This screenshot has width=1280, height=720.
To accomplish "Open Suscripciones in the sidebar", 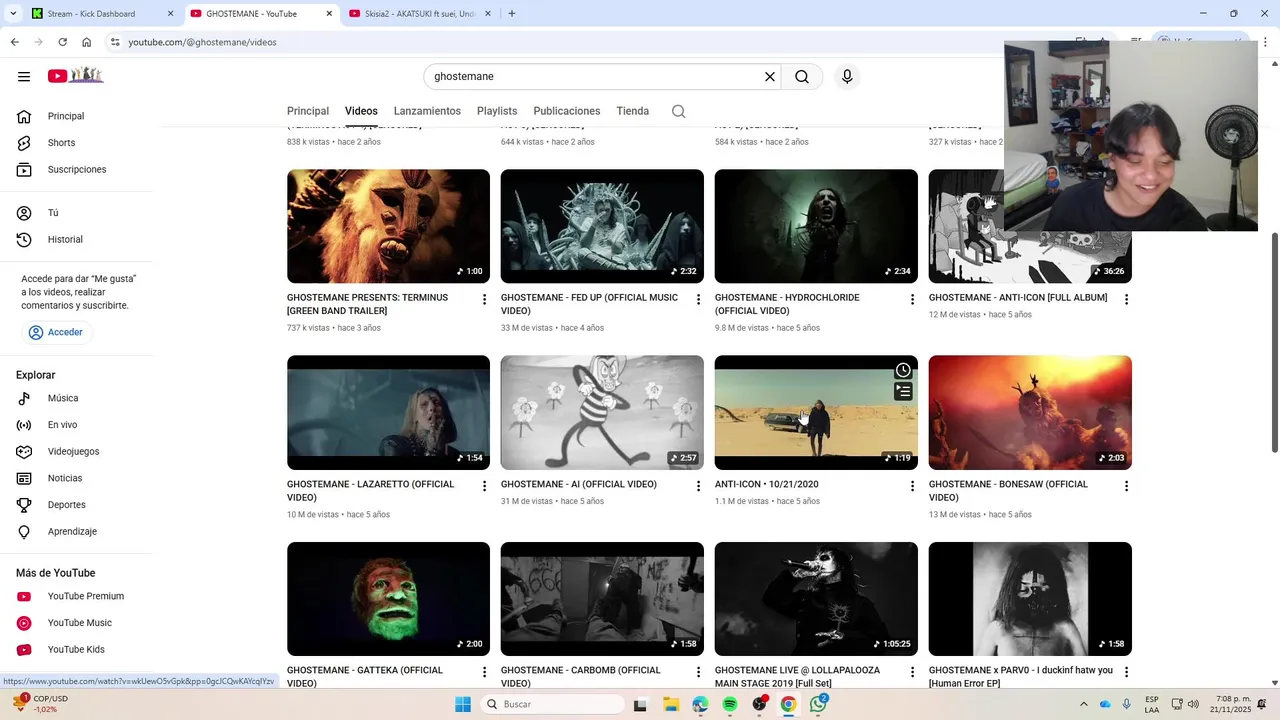I will [78, 170].
